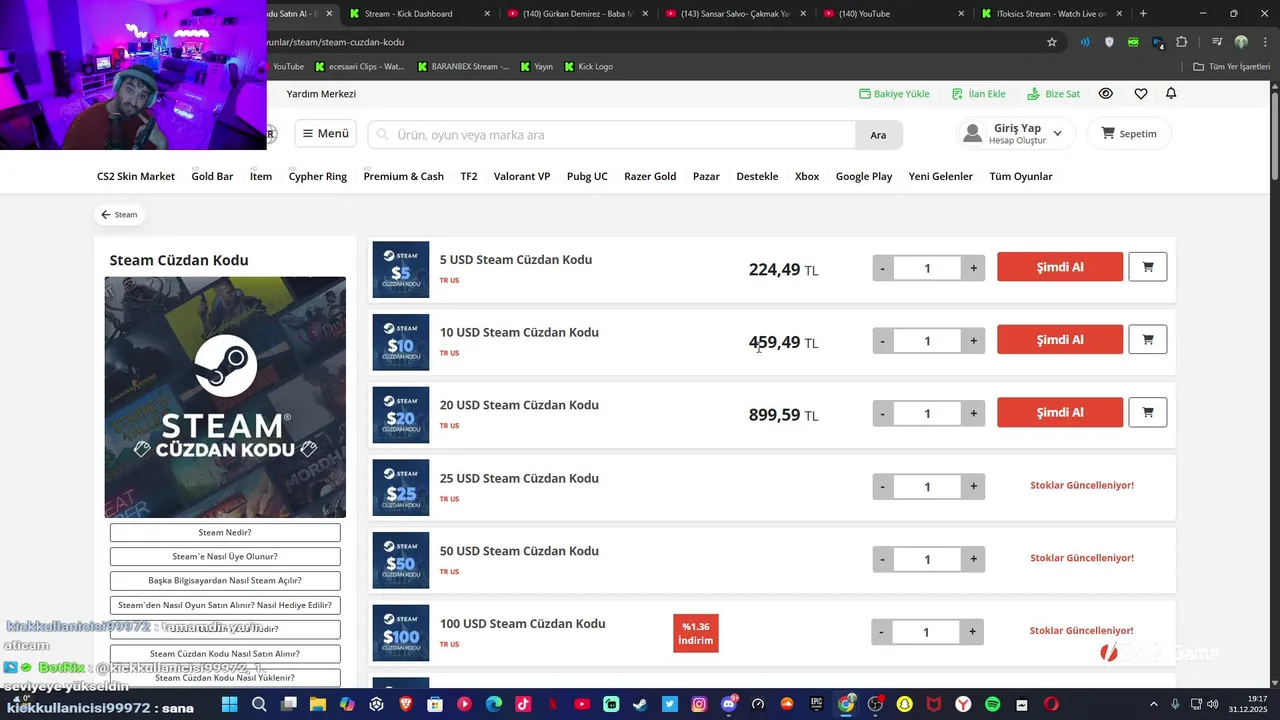Image resolution: width=1280 pixels, height=720 pixels.
Task: Go back via Steam breadcrumb button
Action: coord(120,215)
